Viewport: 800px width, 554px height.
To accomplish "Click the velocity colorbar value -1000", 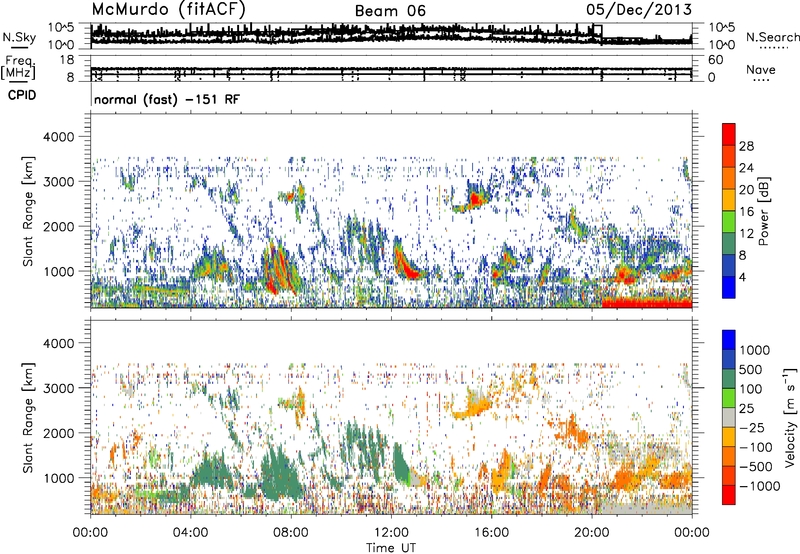I will click(760, 486).
